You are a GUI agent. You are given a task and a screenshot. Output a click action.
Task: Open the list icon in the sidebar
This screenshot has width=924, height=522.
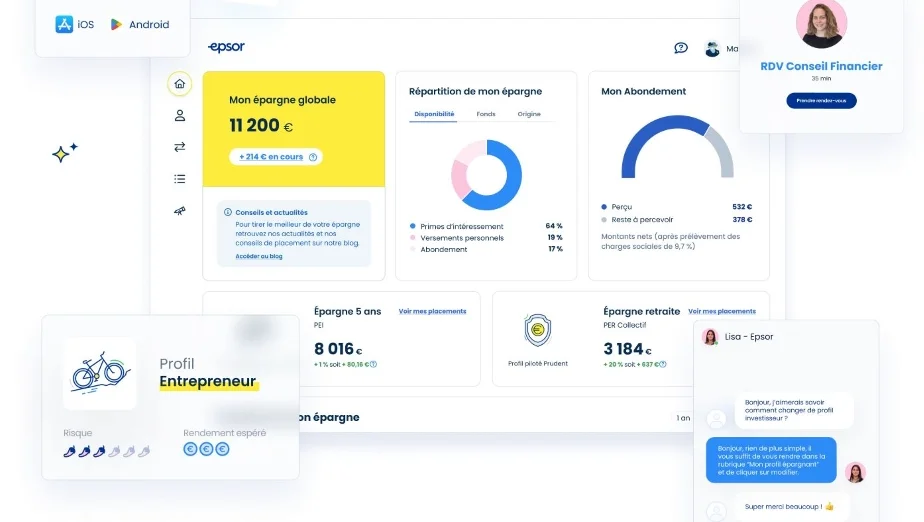pos(180,179)
